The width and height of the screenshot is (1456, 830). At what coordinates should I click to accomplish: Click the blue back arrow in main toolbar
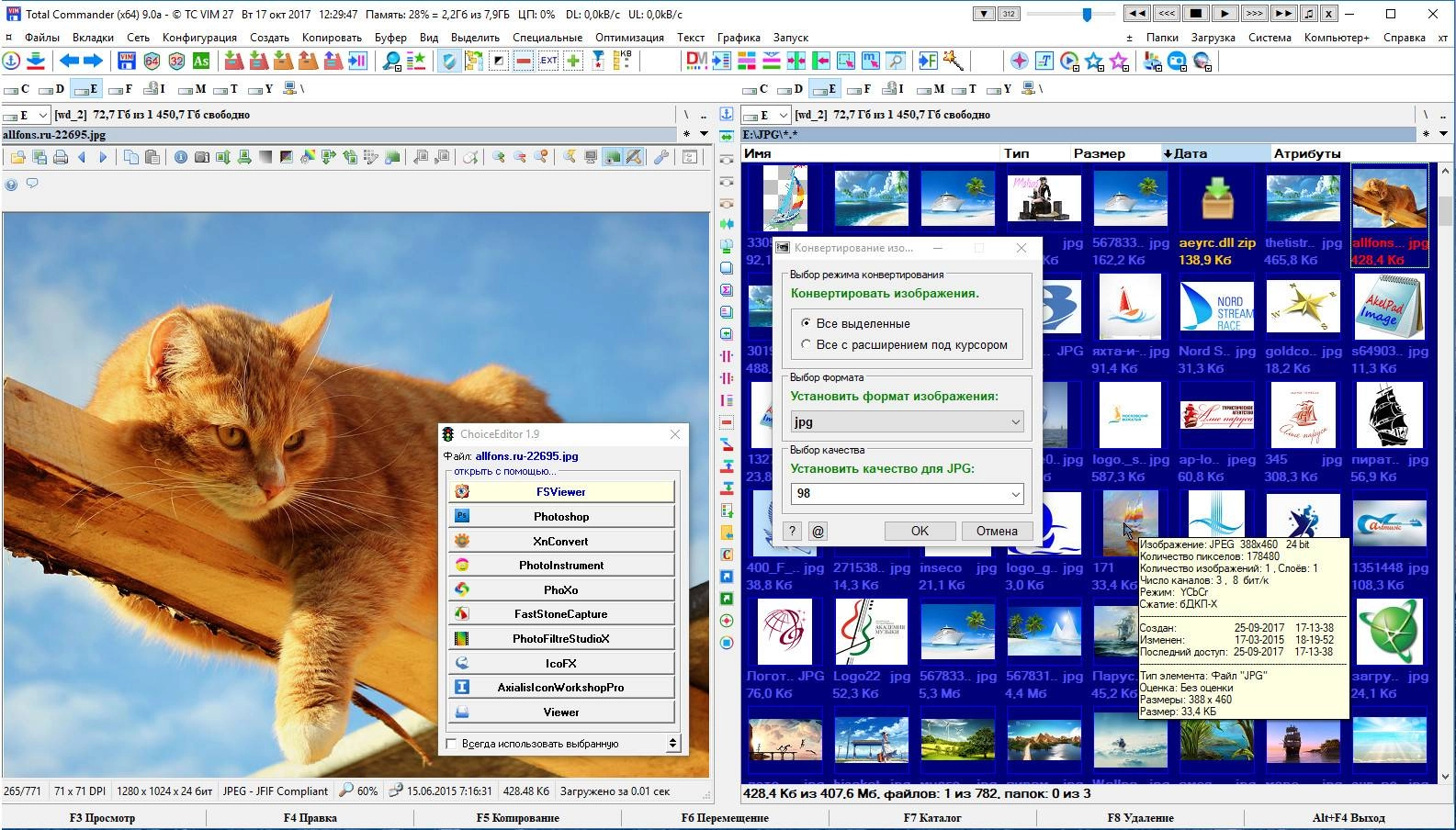pyautogui.click(x=69, y=62)
